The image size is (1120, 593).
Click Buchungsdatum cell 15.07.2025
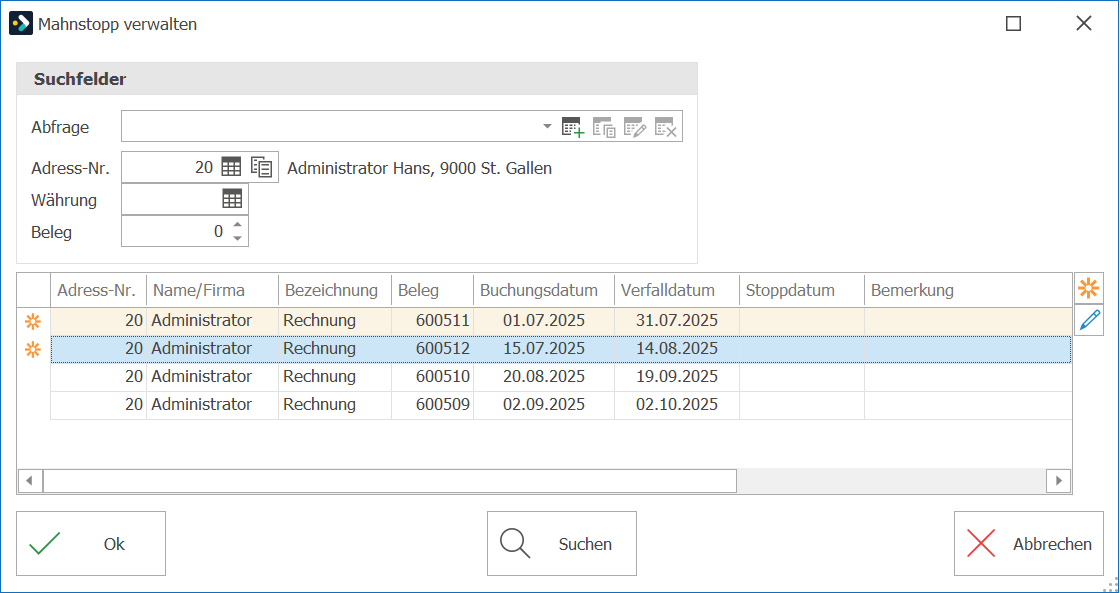[x=544, y=349]
